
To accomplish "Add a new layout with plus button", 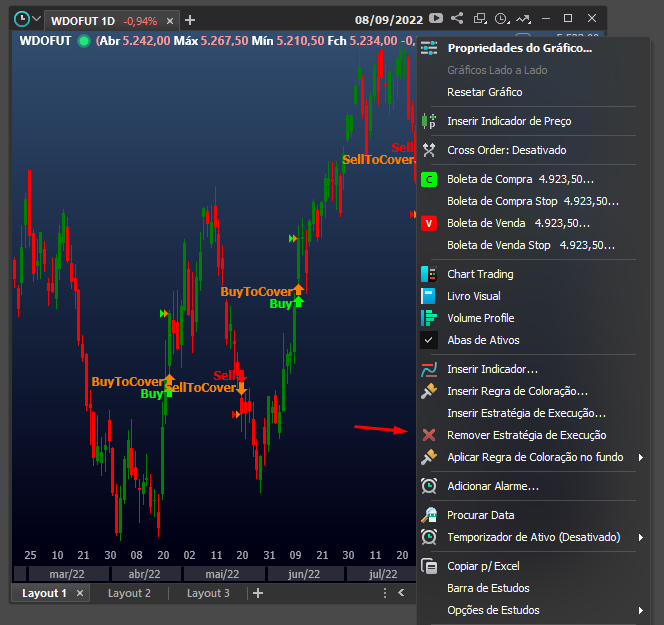I will (x=258, y=593).
